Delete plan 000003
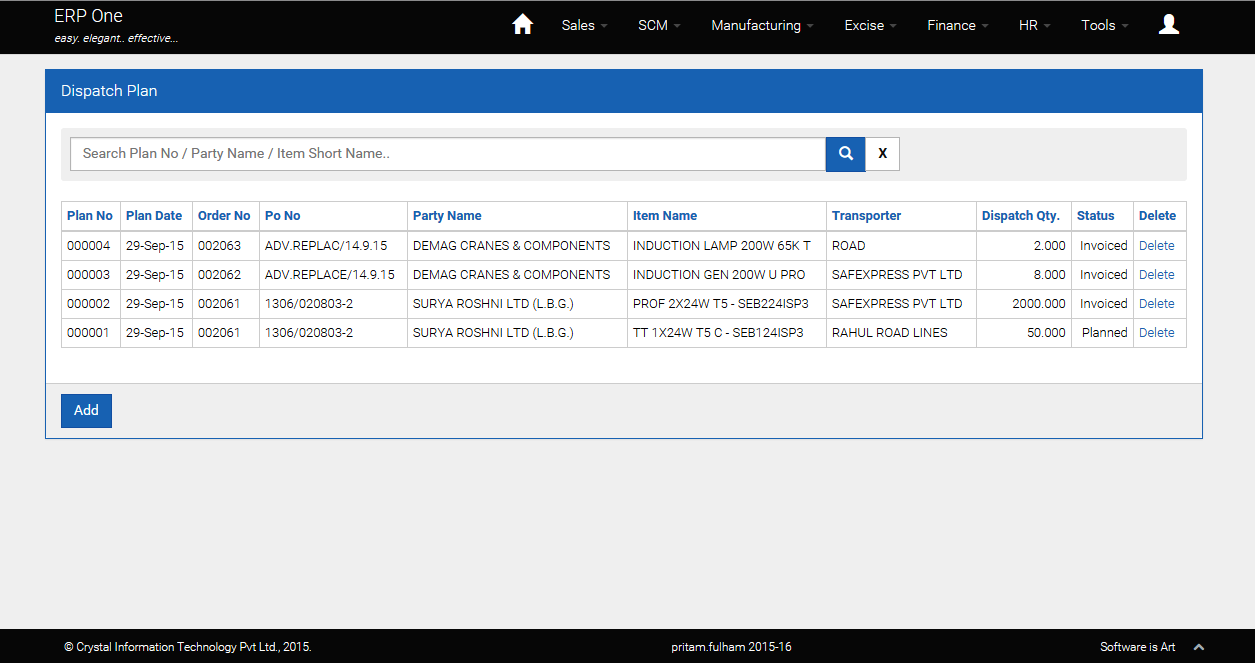Screen dimensions: 1255x663 [1156, 275]
